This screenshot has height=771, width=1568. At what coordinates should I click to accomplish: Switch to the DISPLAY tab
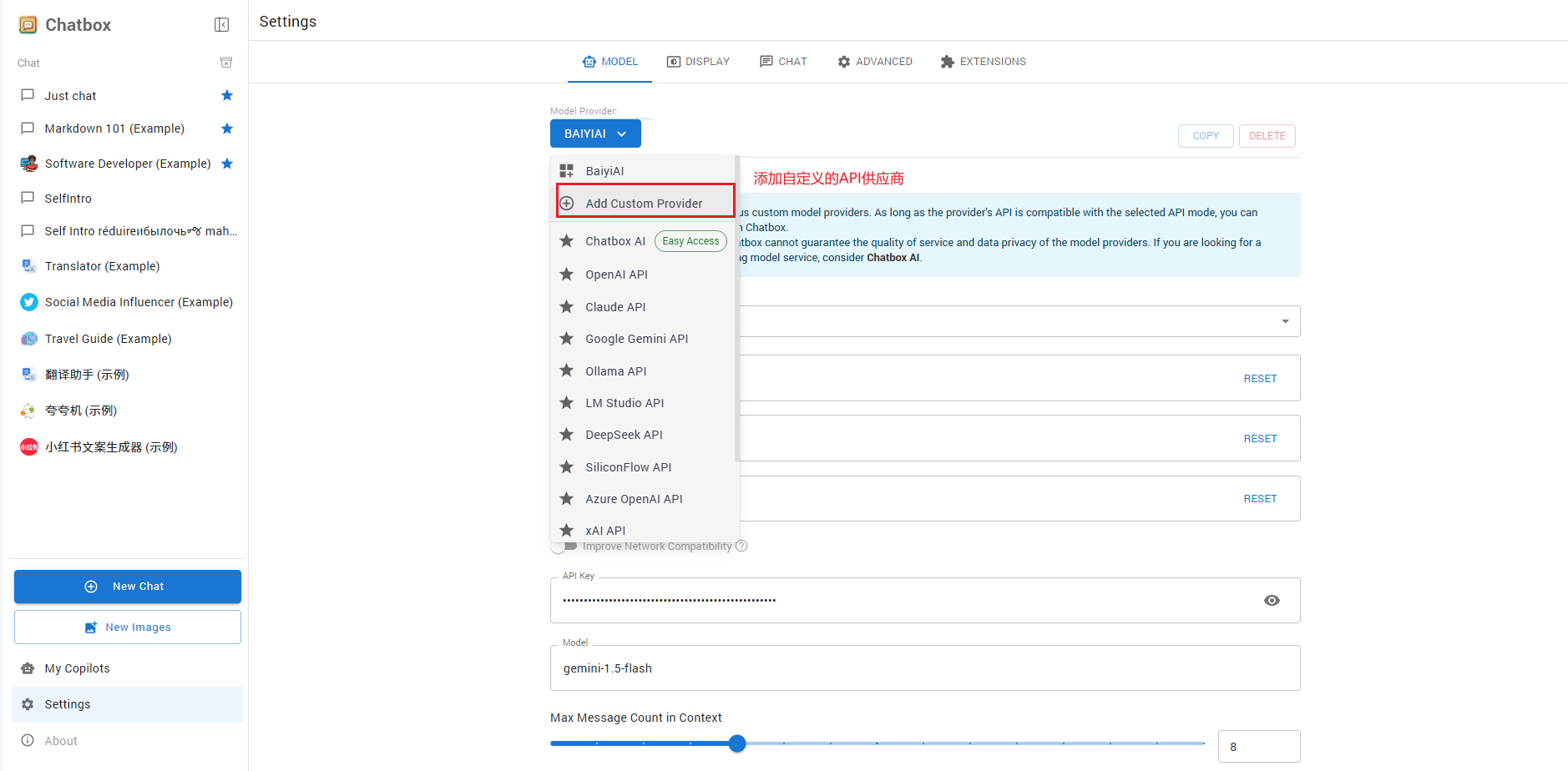point(698,62)
